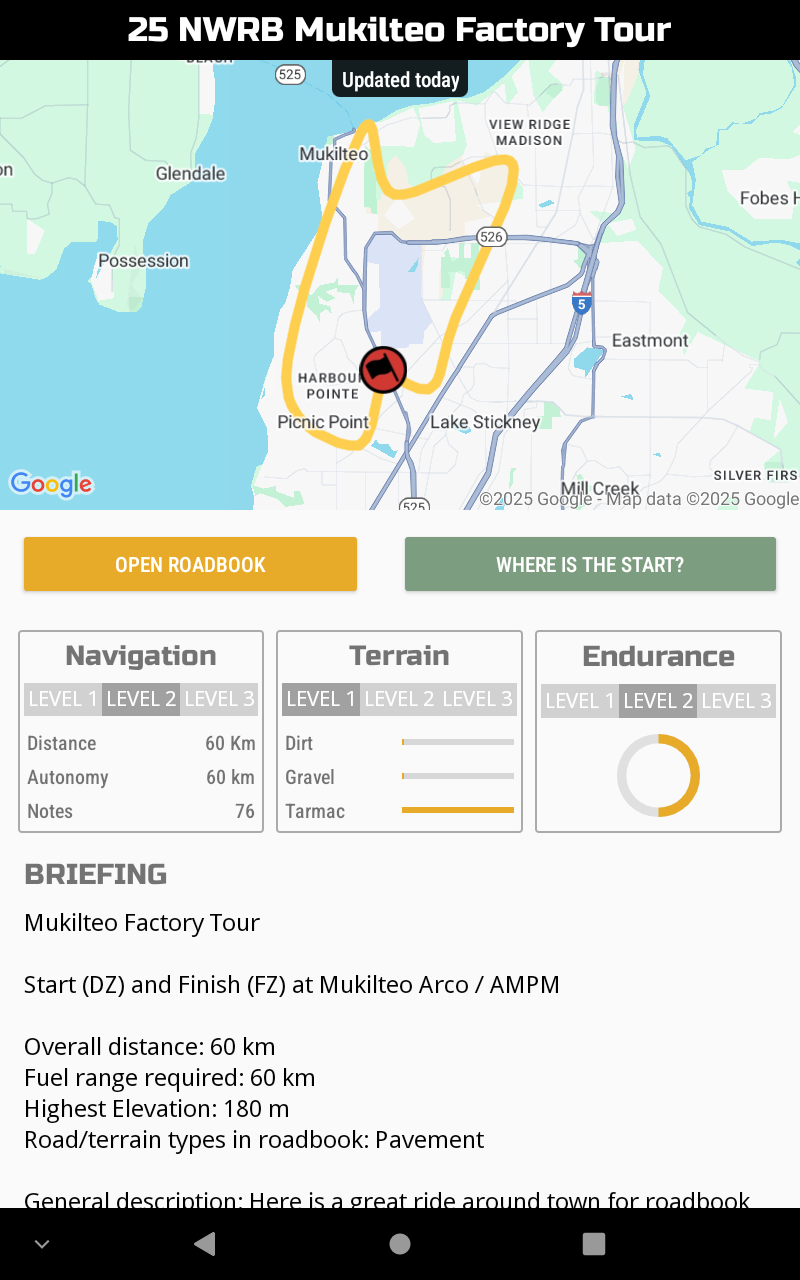This screenshot has height=1280, width=800.
Task: Select Terrain LEVEL 2 tab
Action: pyautogui.click(x=399, y=699)
